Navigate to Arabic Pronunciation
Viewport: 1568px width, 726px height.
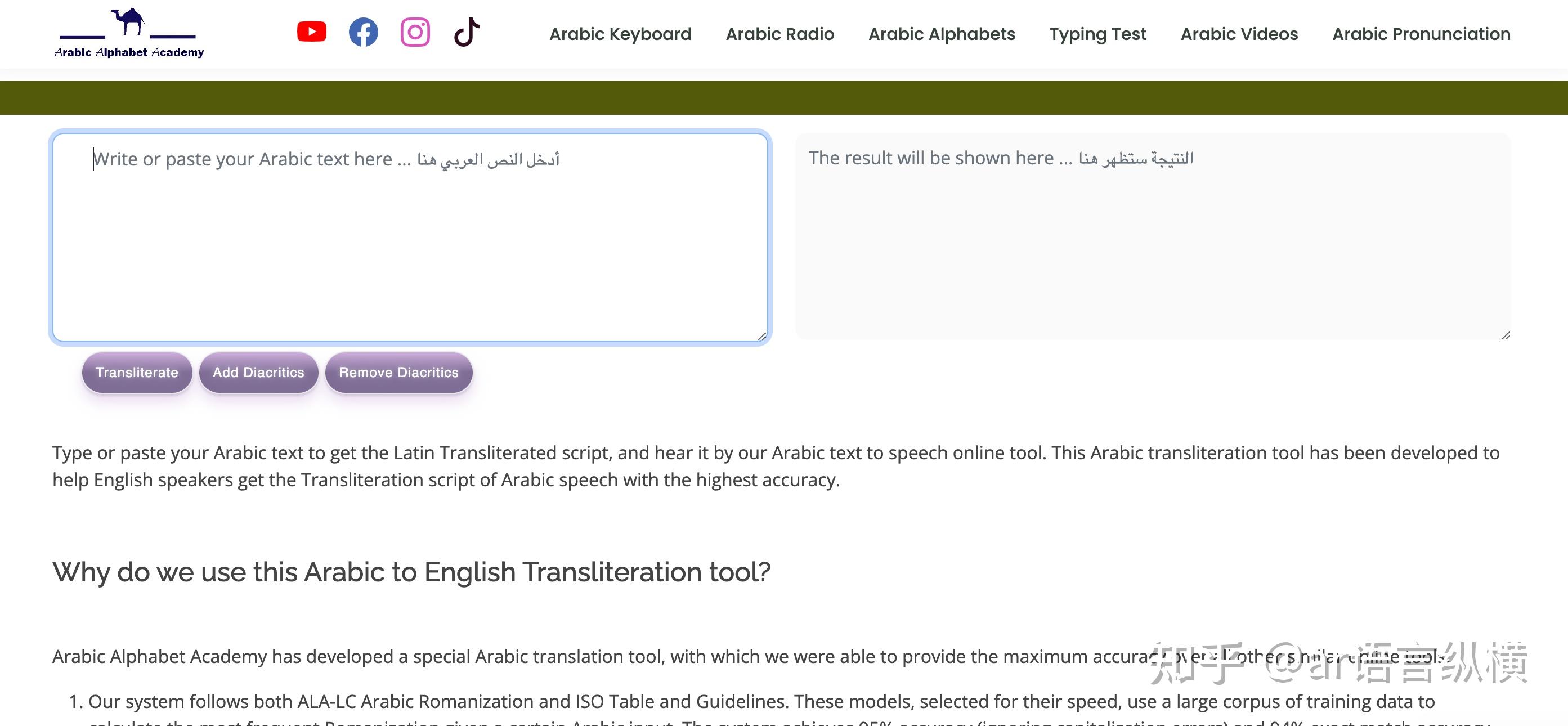pyautogui.click(x=1421, y=34)
